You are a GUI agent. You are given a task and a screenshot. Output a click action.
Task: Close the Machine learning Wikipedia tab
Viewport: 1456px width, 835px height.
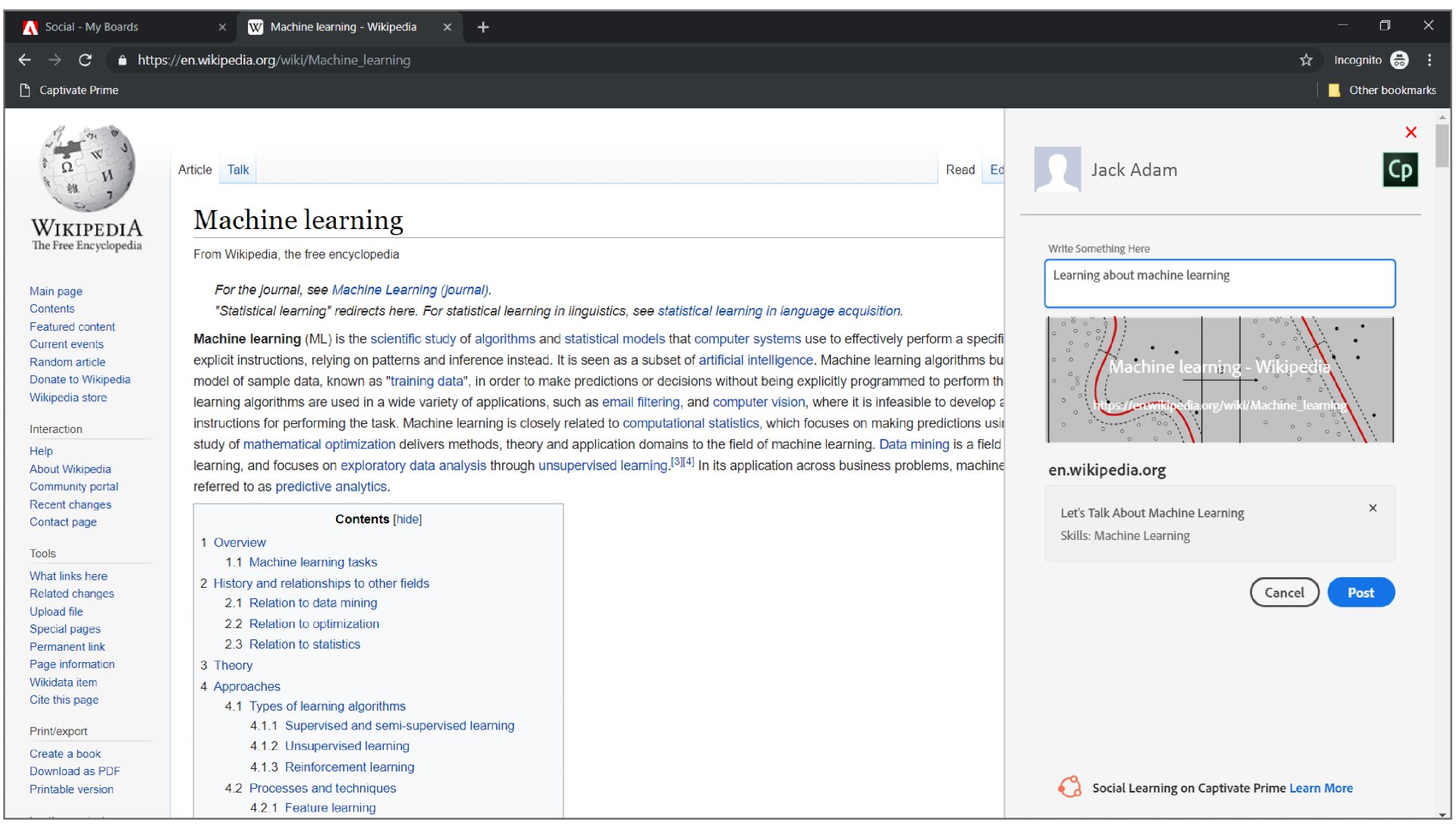(x=447, y=27)
